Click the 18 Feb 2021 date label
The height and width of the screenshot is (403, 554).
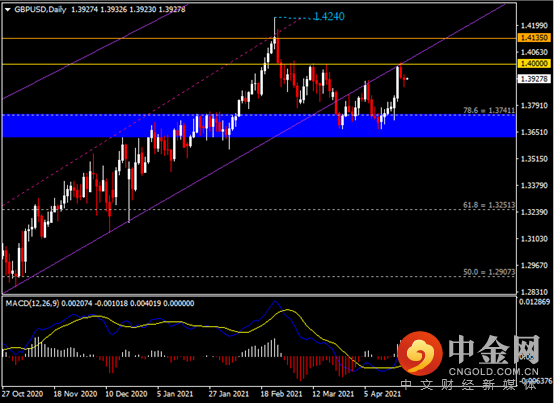281,394
